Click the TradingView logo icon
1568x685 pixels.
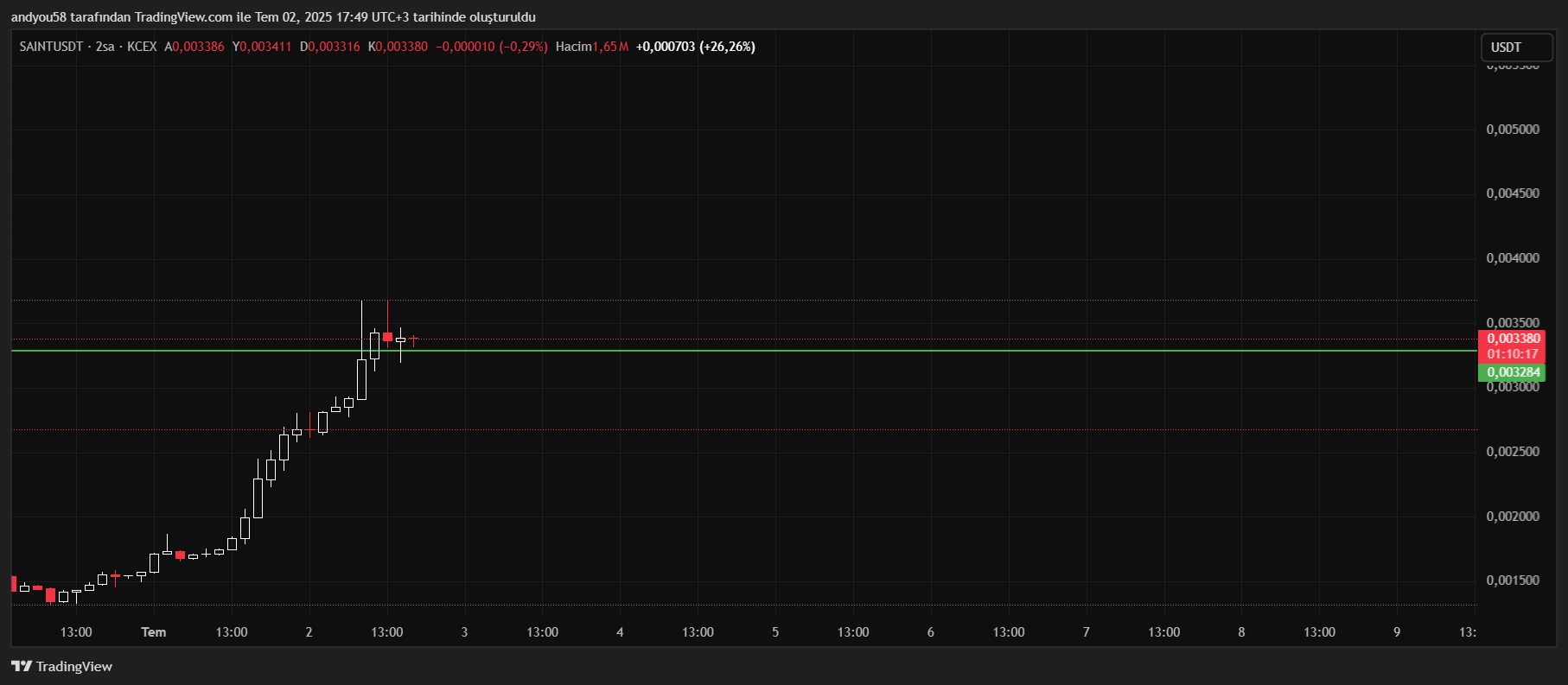pos(22,666)
